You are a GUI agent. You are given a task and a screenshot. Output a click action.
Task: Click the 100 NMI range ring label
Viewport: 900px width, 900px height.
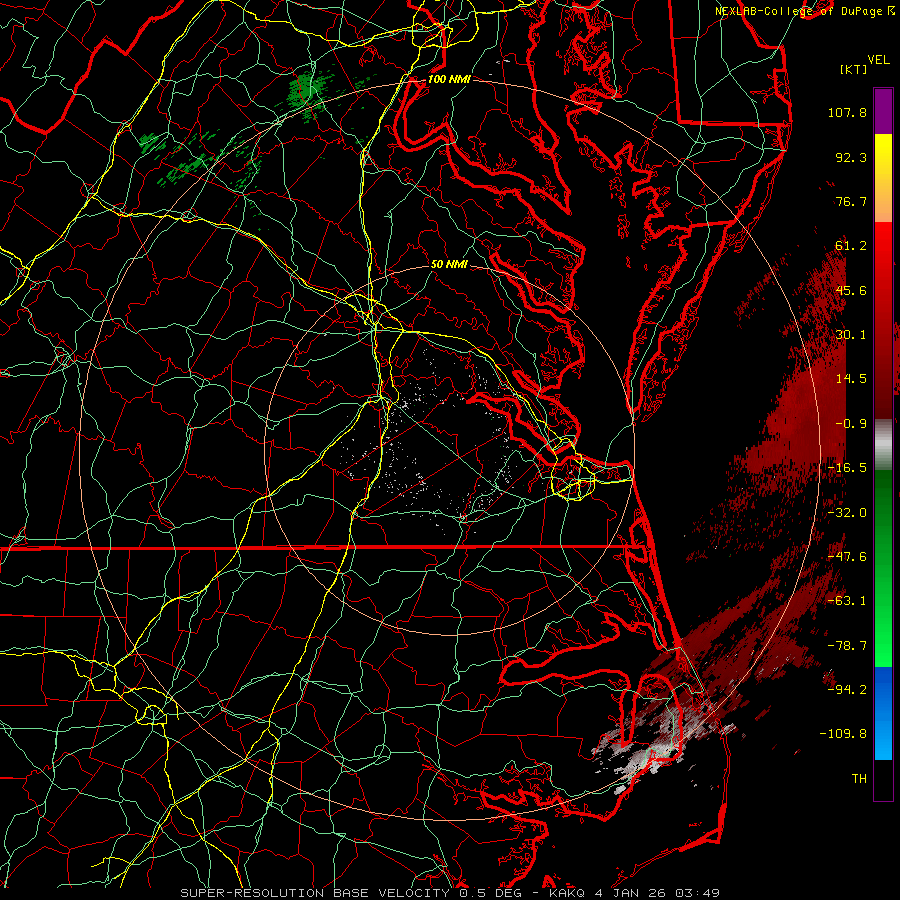click(x=449, y=79)
